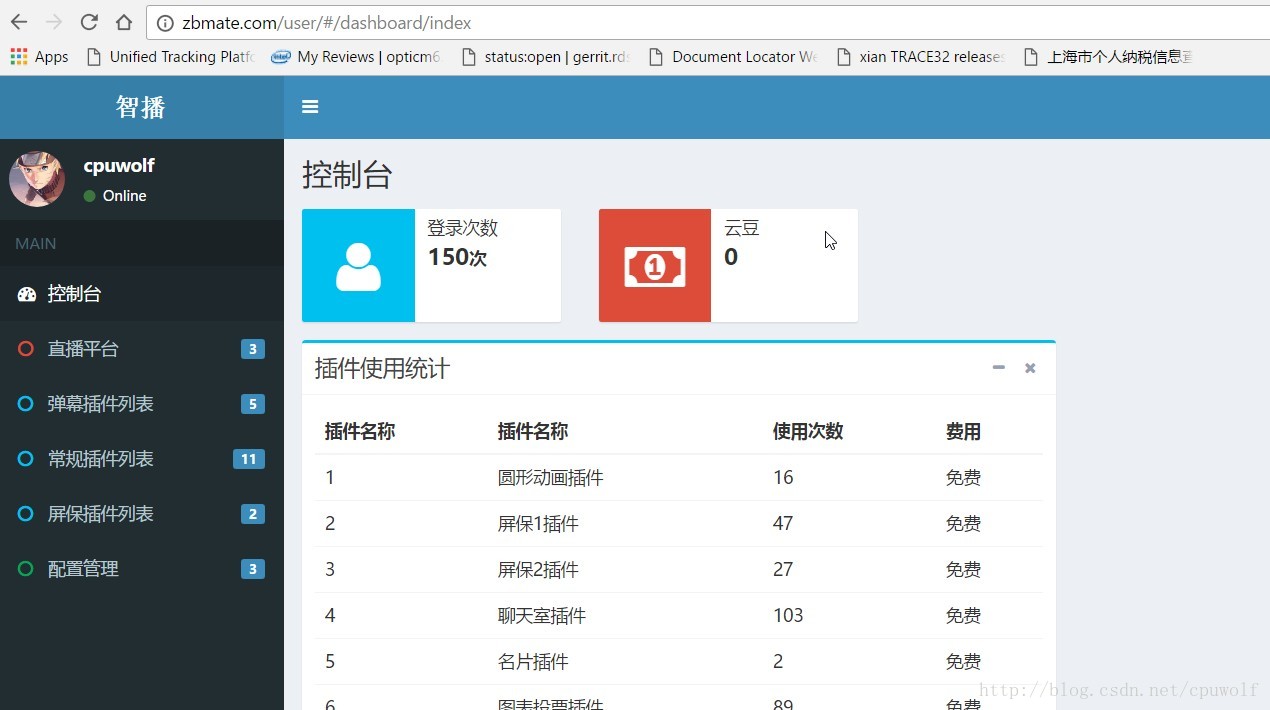Open Document Locator bookmark
The image size is (1270, 710).
pos(735,57)
